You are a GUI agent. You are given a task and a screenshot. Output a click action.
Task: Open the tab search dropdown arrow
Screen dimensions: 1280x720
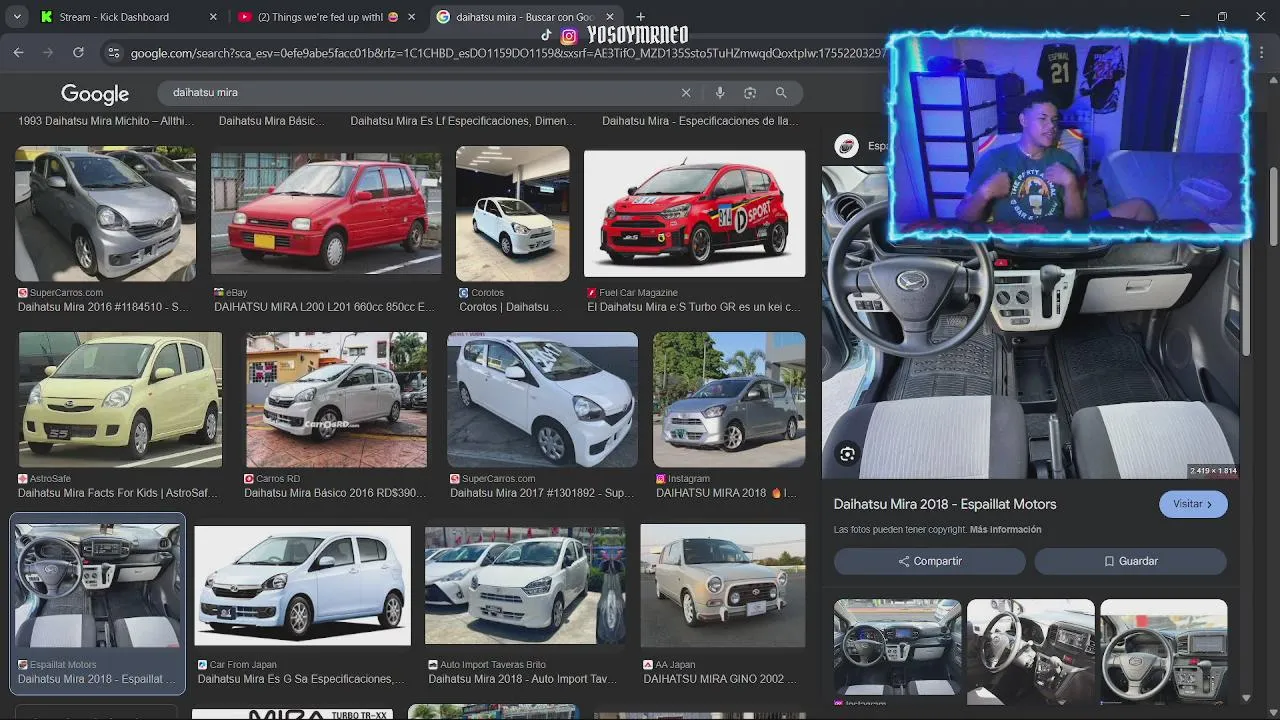click(17, 17)
